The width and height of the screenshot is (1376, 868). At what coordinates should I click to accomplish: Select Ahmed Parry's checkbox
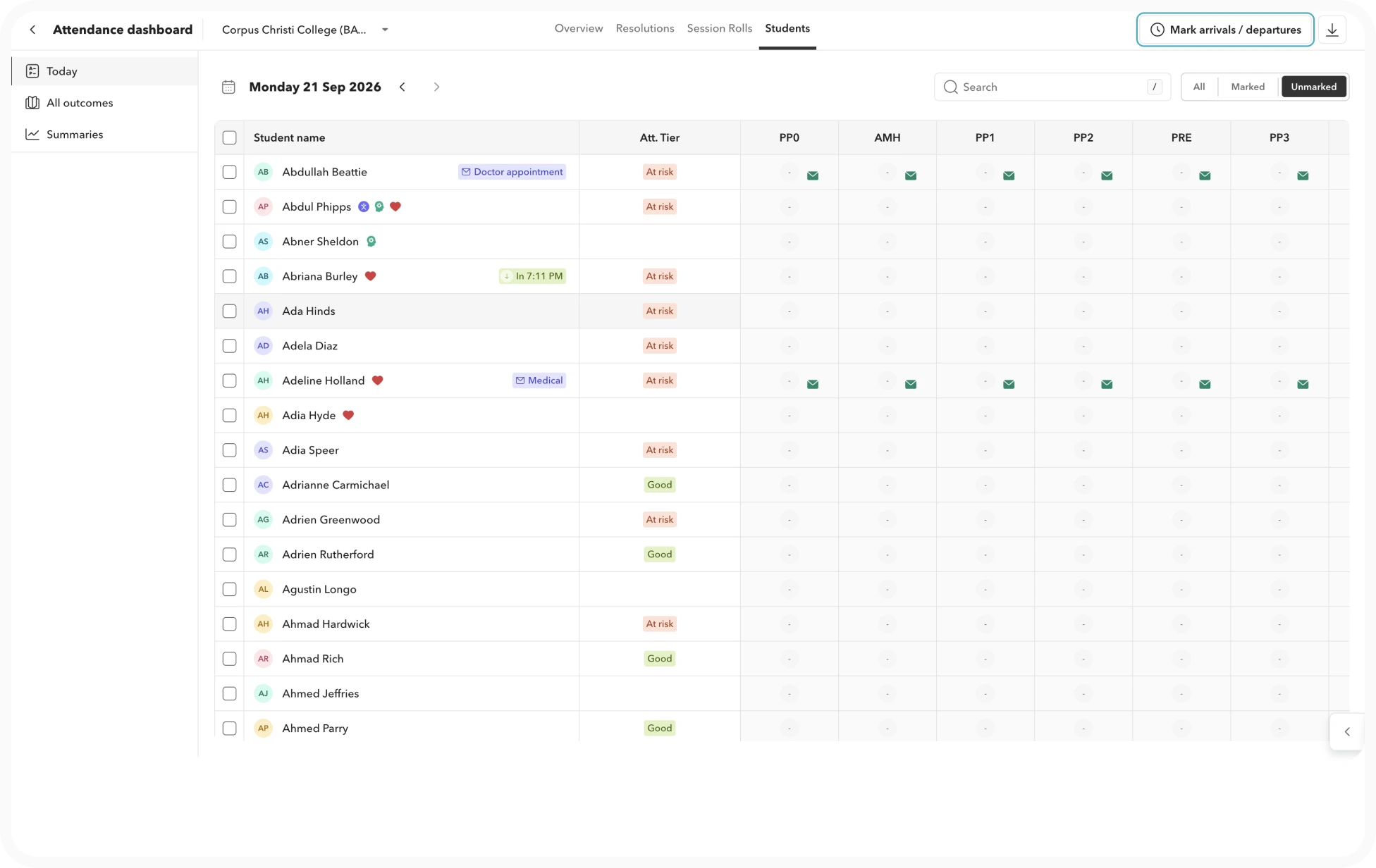pos(230,728)
